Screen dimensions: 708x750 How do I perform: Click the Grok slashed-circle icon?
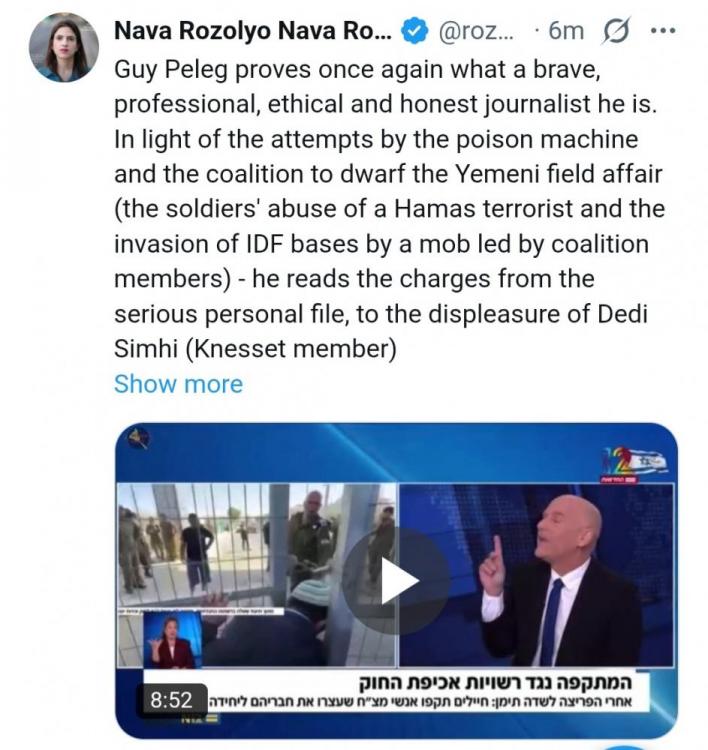pyautogui.click(x=615, y=31)
